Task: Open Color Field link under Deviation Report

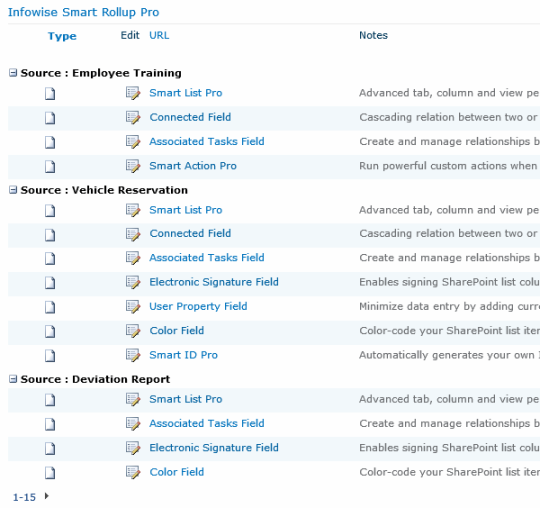Action: pos(177,472)
